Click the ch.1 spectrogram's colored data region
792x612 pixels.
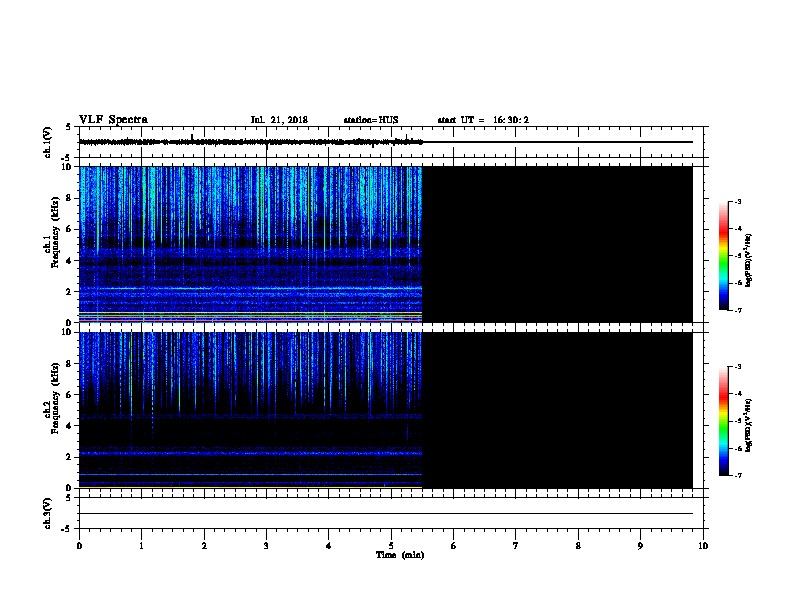click(x=251, y=244)
